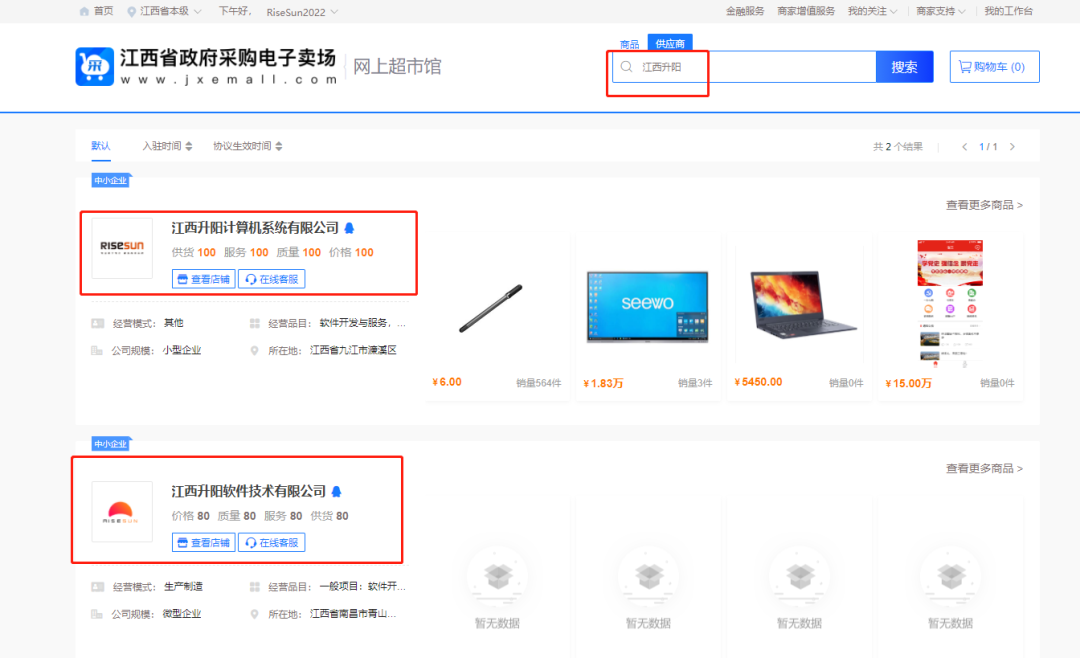Viewport: 1080px width, 658px height.
Task: Open 查看更多商品 for the first supplier
Action: [x=977, y=205]
